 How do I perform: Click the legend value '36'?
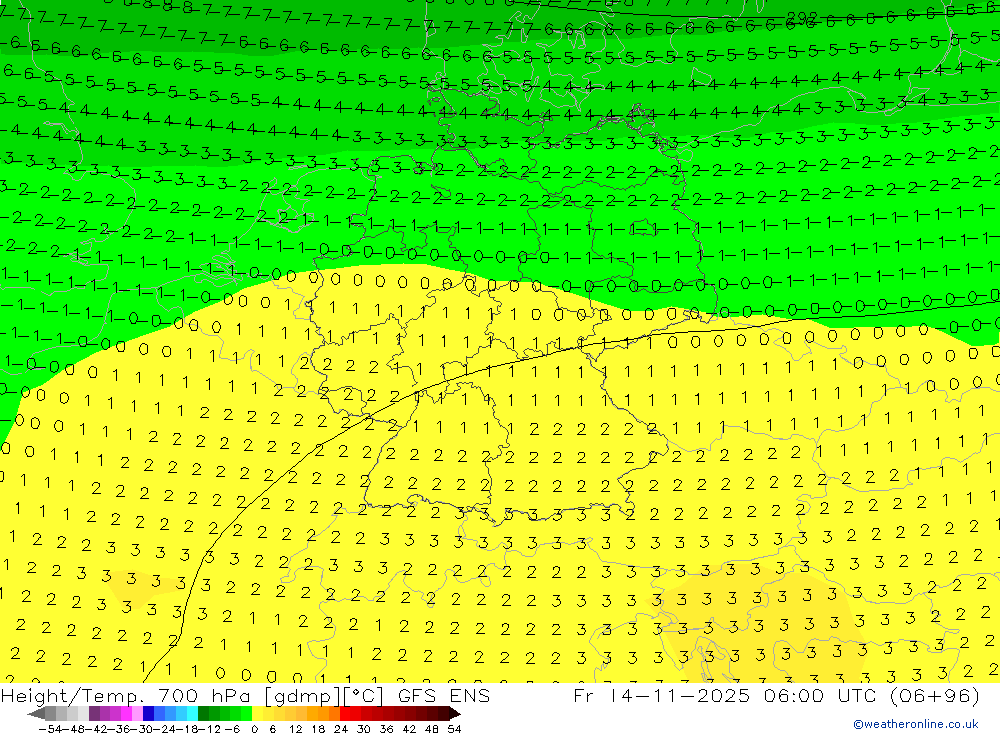pos(386,729)
